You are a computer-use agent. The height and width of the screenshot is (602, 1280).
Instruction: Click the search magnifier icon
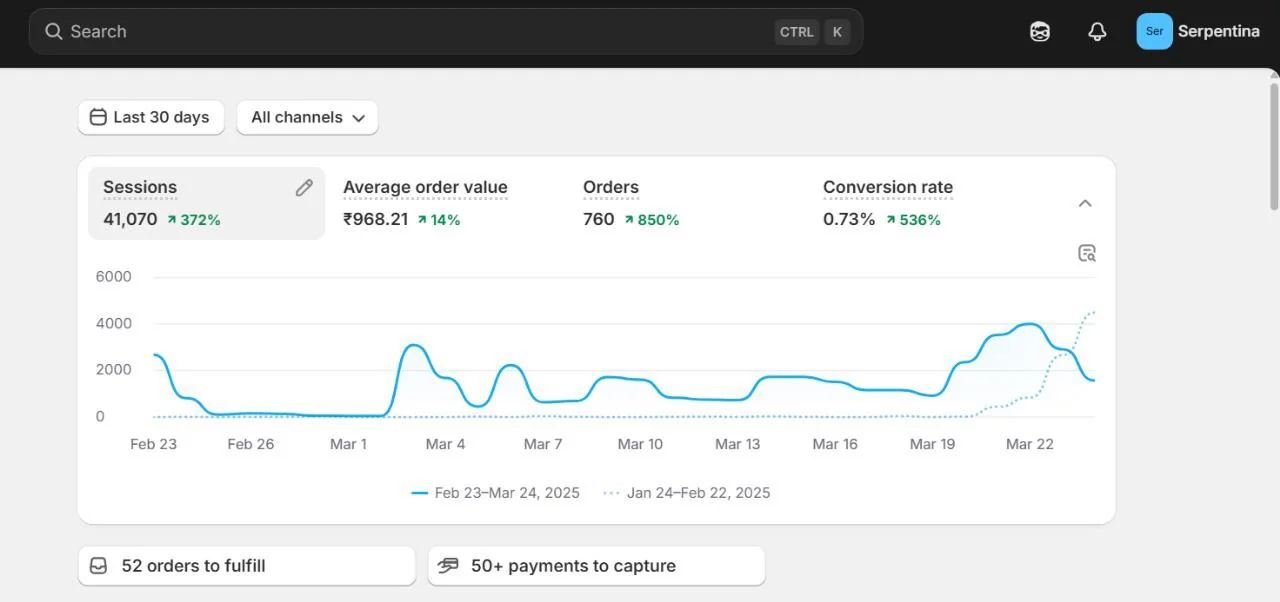(x=54, y=32)
